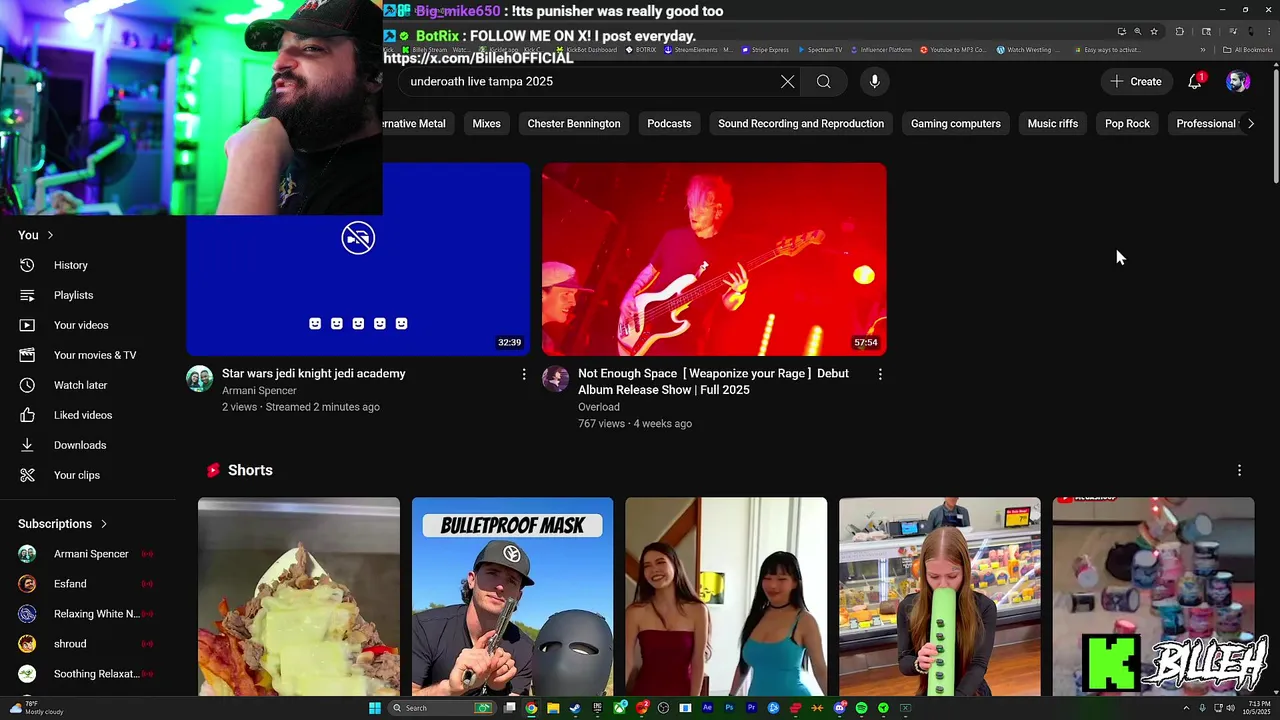Open the short with the green inflatable tube
The image size is (1280, 720).
(x=940, y=597)
